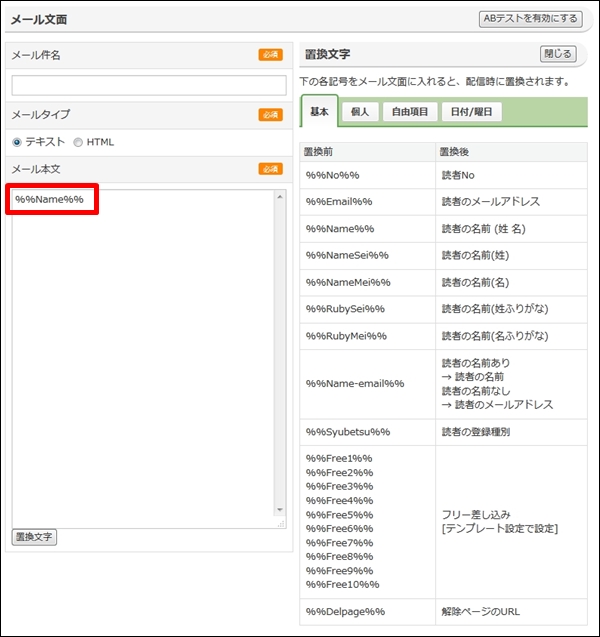This screenshot has width=600, height=637.
Task: Select the テキスト mail type radio
Action: (17, 142)
